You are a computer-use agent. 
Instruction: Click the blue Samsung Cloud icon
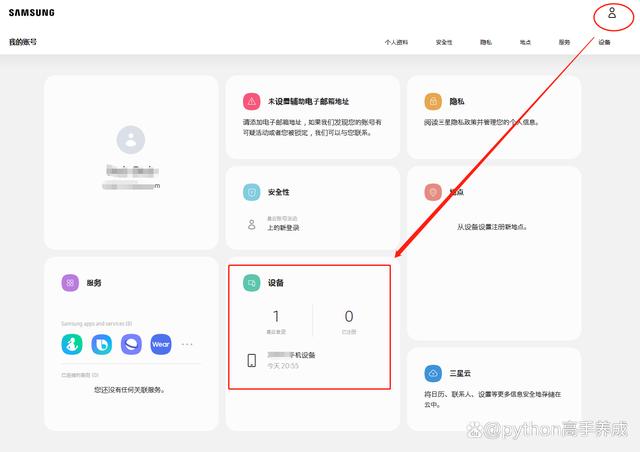433,373
